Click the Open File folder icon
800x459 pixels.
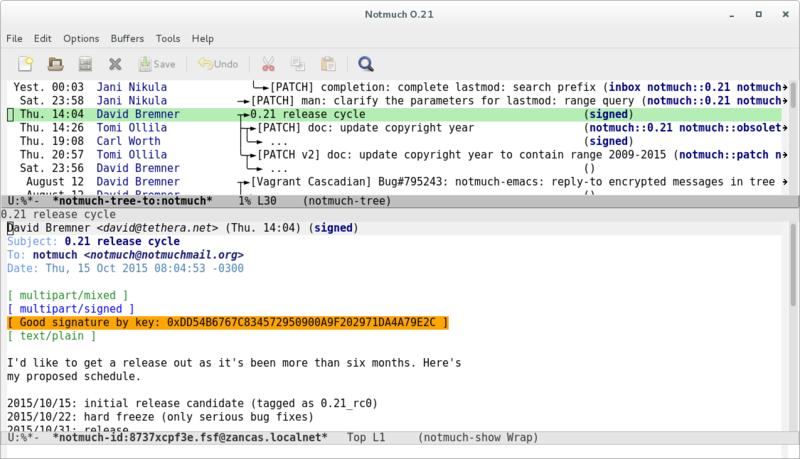click(56, 64)
